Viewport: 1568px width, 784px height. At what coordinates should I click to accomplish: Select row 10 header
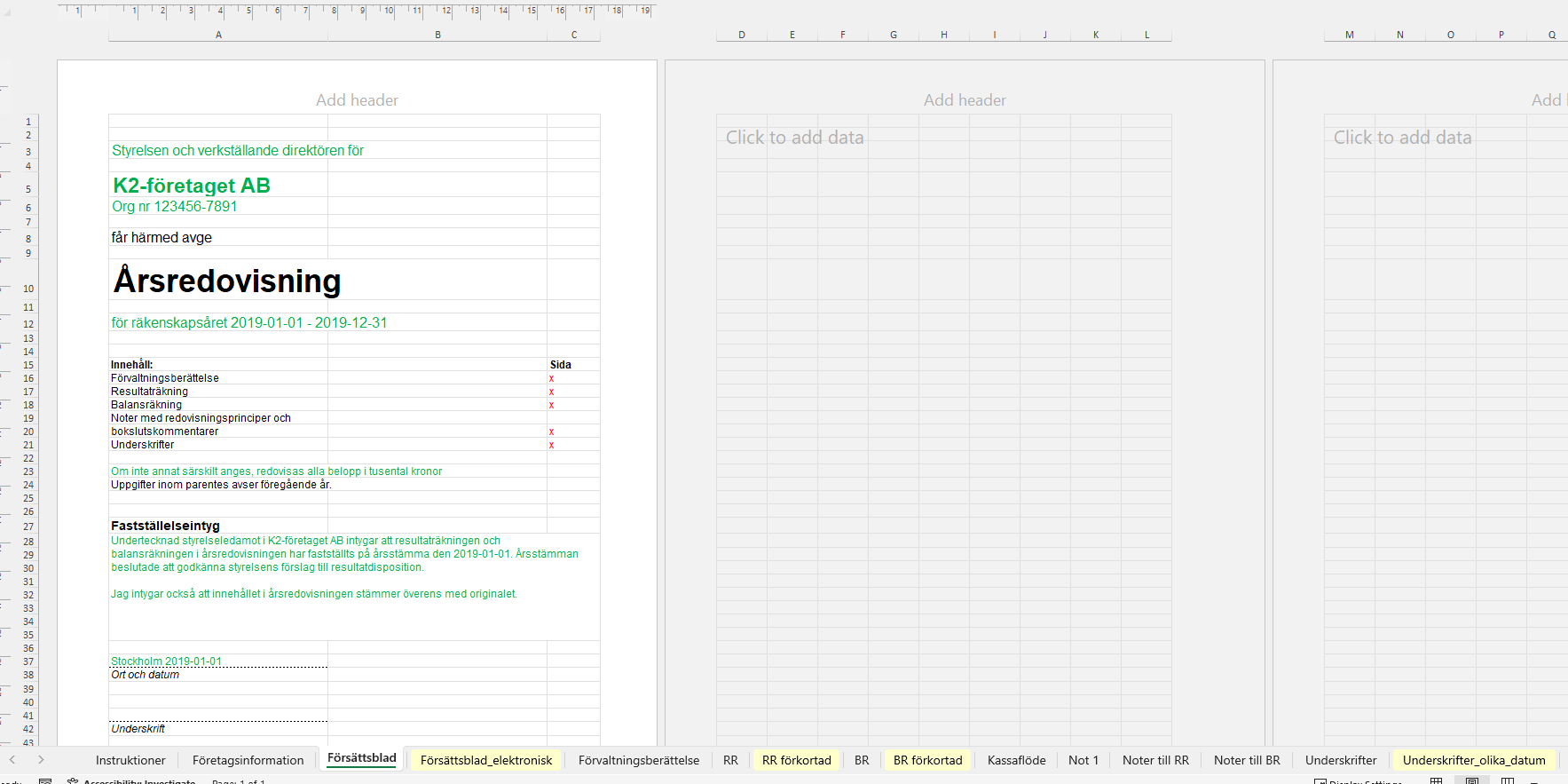[28, 289]
